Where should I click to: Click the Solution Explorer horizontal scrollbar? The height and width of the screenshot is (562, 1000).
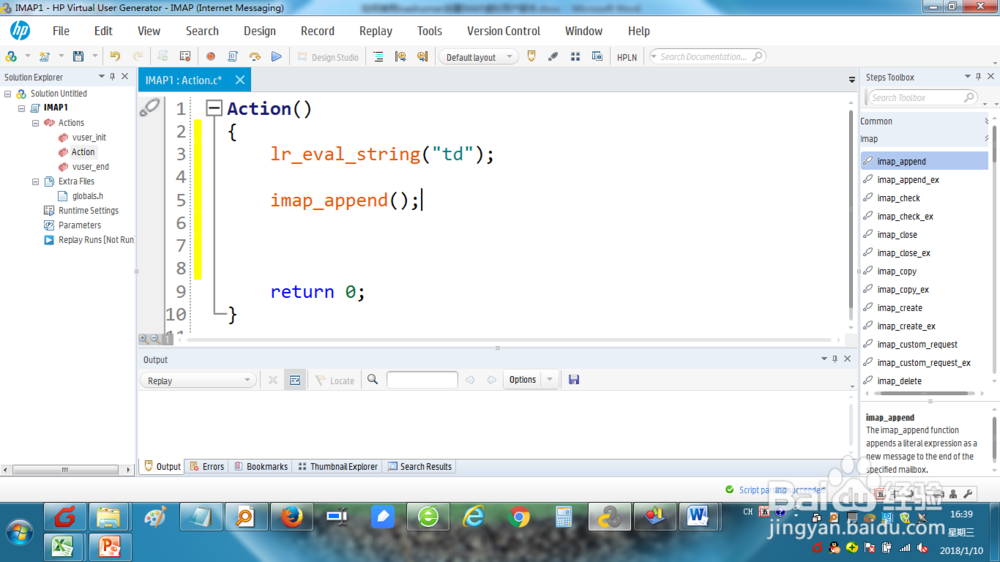click(x=66, y=470)
